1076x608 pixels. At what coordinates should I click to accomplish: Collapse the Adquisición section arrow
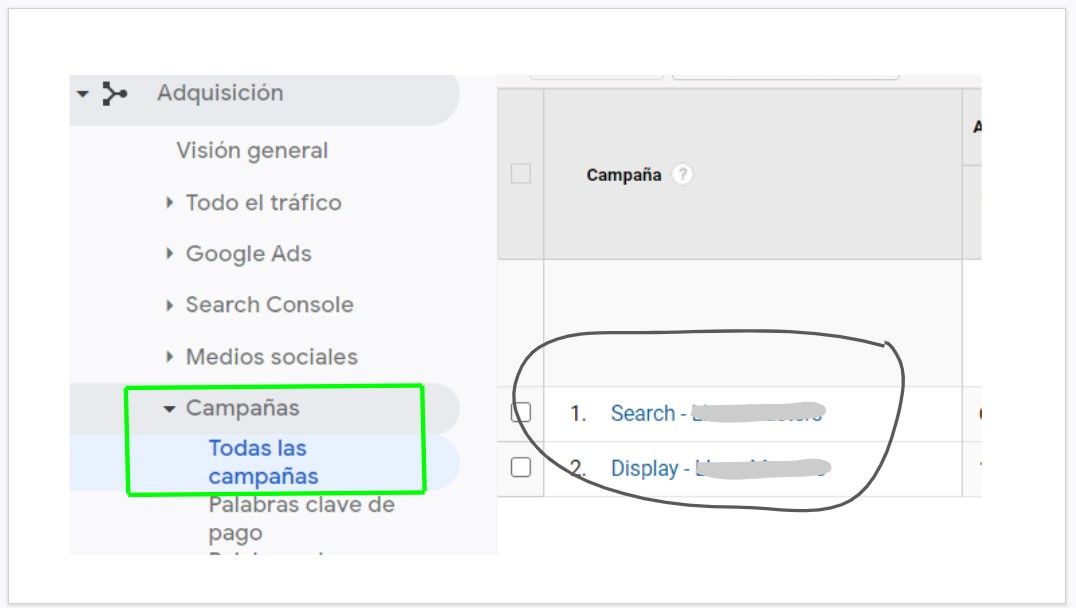[x=80, y=92]
